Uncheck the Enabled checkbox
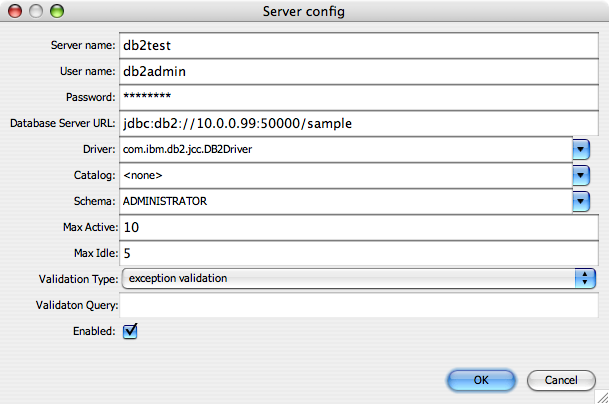Viewport: 609px width, 404px height. click(130, 331)
